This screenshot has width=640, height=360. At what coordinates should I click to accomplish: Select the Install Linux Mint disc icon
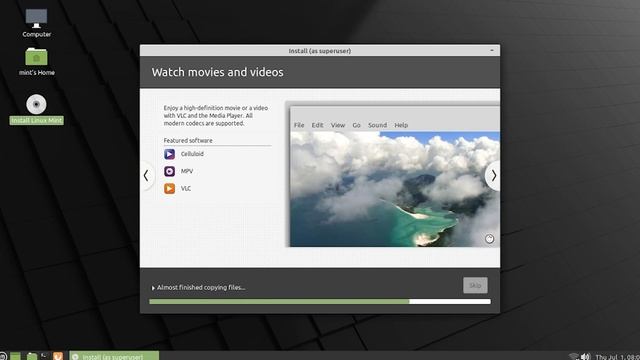[x=36, y=104]
